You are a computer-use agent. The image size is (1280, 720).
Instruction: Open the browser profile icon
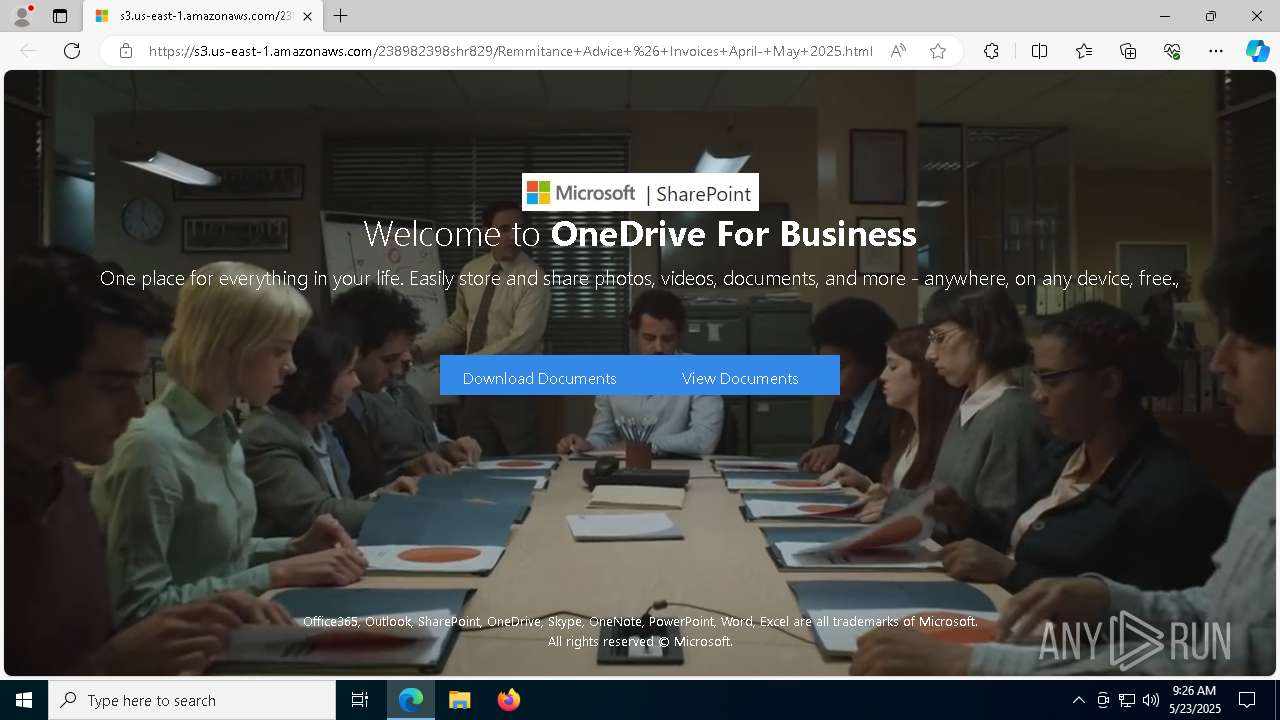tap(22, 16)
